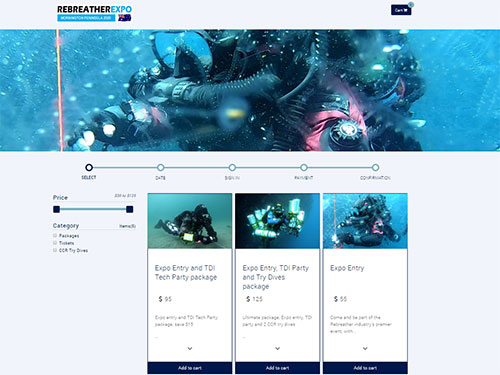Image resolution: width=500 pixels, height=375 pixels.
Task: Go to the PAYMENT step circle
Action: pyautogui.click(x=304, y=167)
